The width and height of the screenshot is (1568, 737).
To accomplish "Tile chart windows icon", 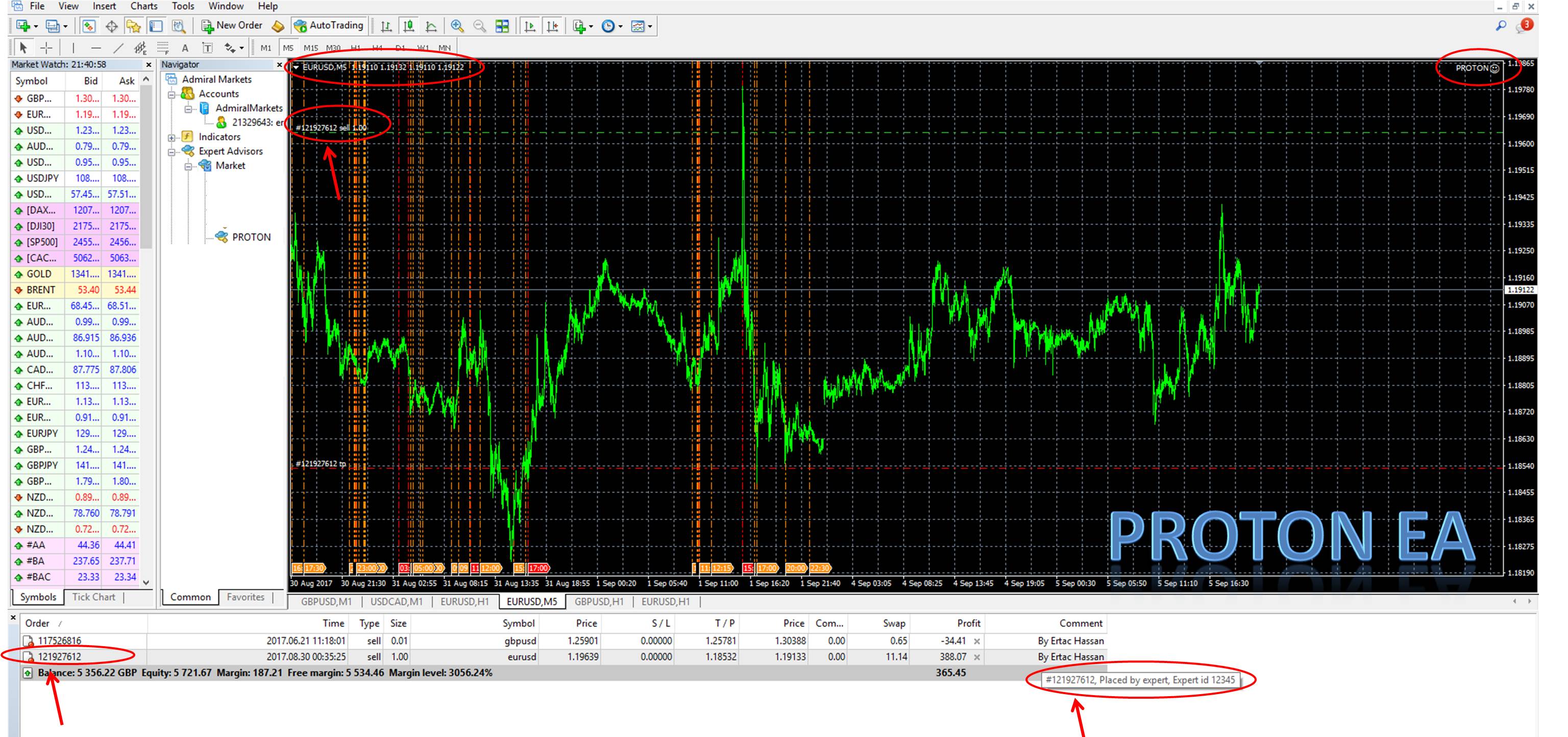I will click(x=502, y=26).
